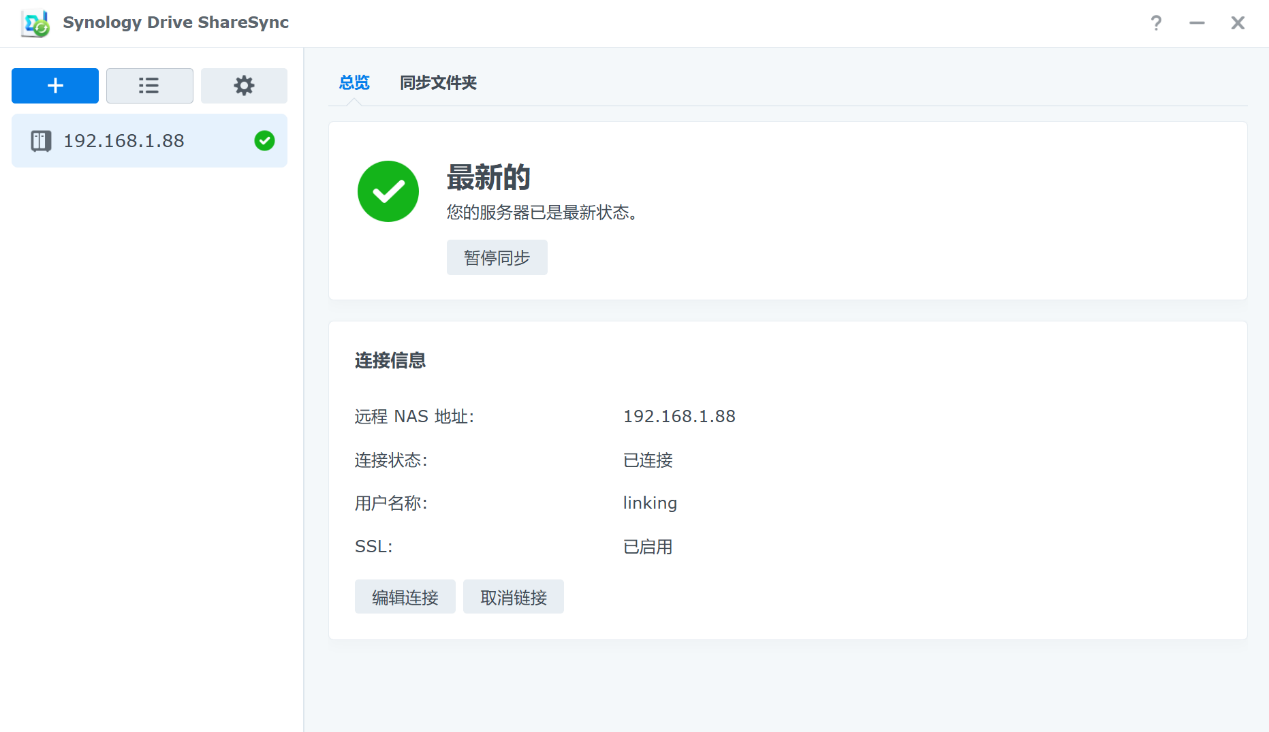Click the large green up-to-date checkmark
Image resolution: width=1269 pixels, height=732 pixels.
[388, 191]
